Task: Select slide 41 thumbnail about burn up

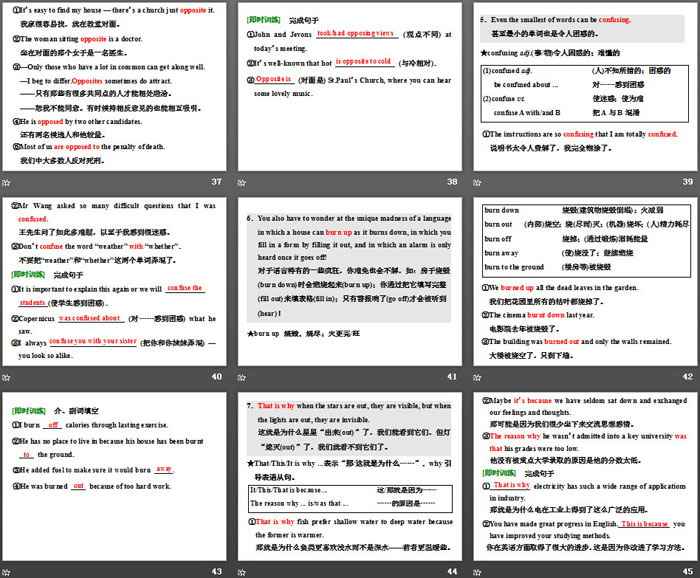Action: pyautogui.click(x=350, y=282)
